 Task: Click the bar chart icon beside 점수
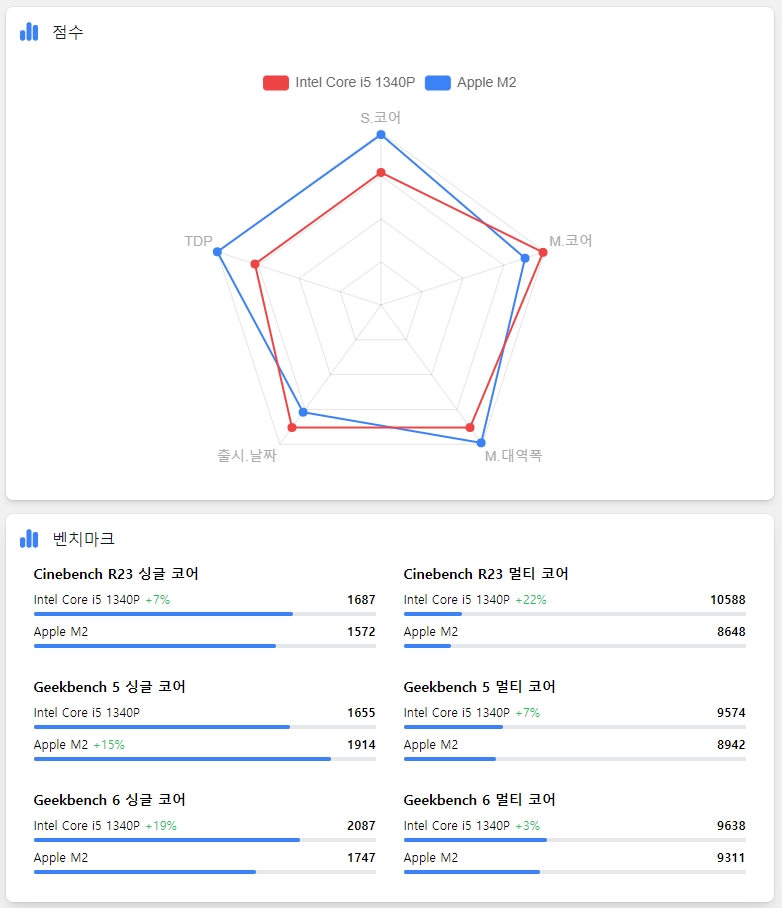pyautogui.click(x=29, y=32)
